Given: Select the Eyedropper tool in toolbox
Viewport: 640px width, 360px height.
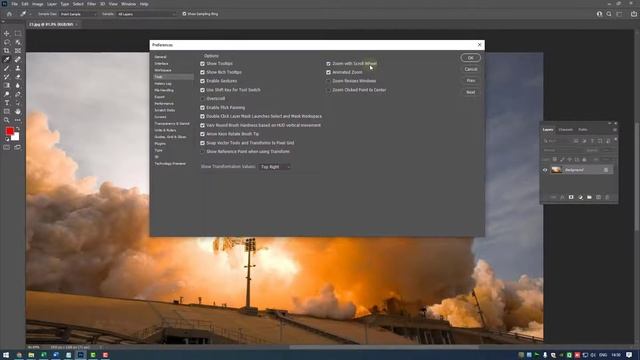Looking at the screenshot, I should tap(7, 60).
